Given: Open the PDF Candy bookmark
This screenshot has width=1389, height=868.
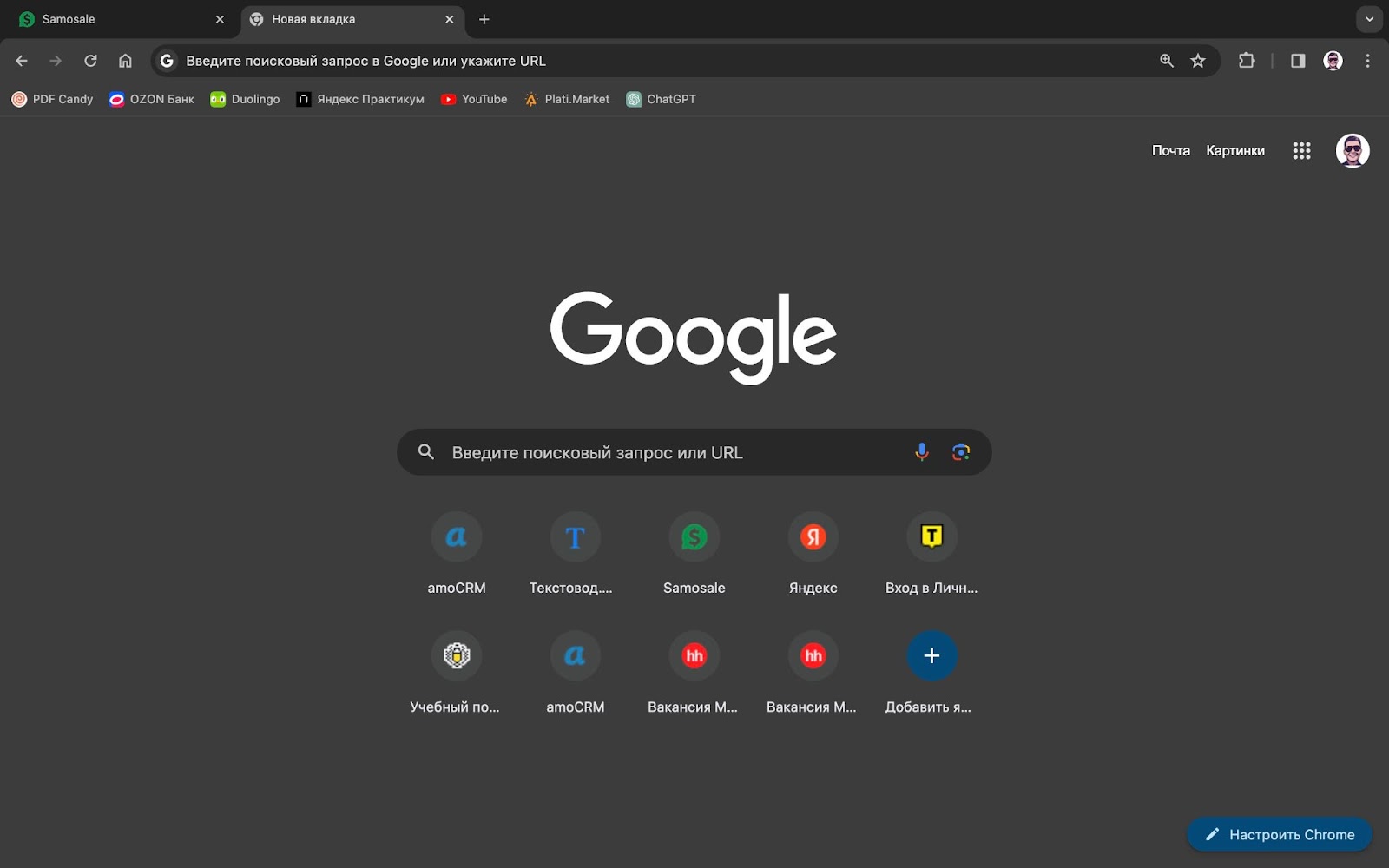Looking at the screenshot, I should coord(52,99).
